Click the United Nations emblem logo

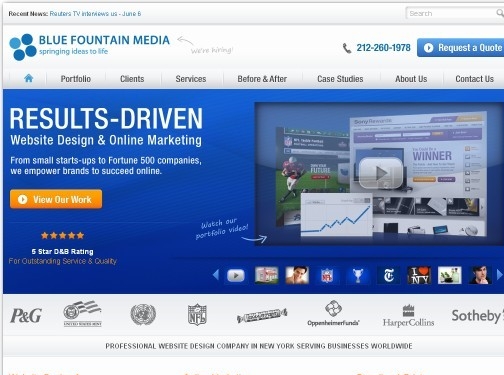(x=143, y=314)
